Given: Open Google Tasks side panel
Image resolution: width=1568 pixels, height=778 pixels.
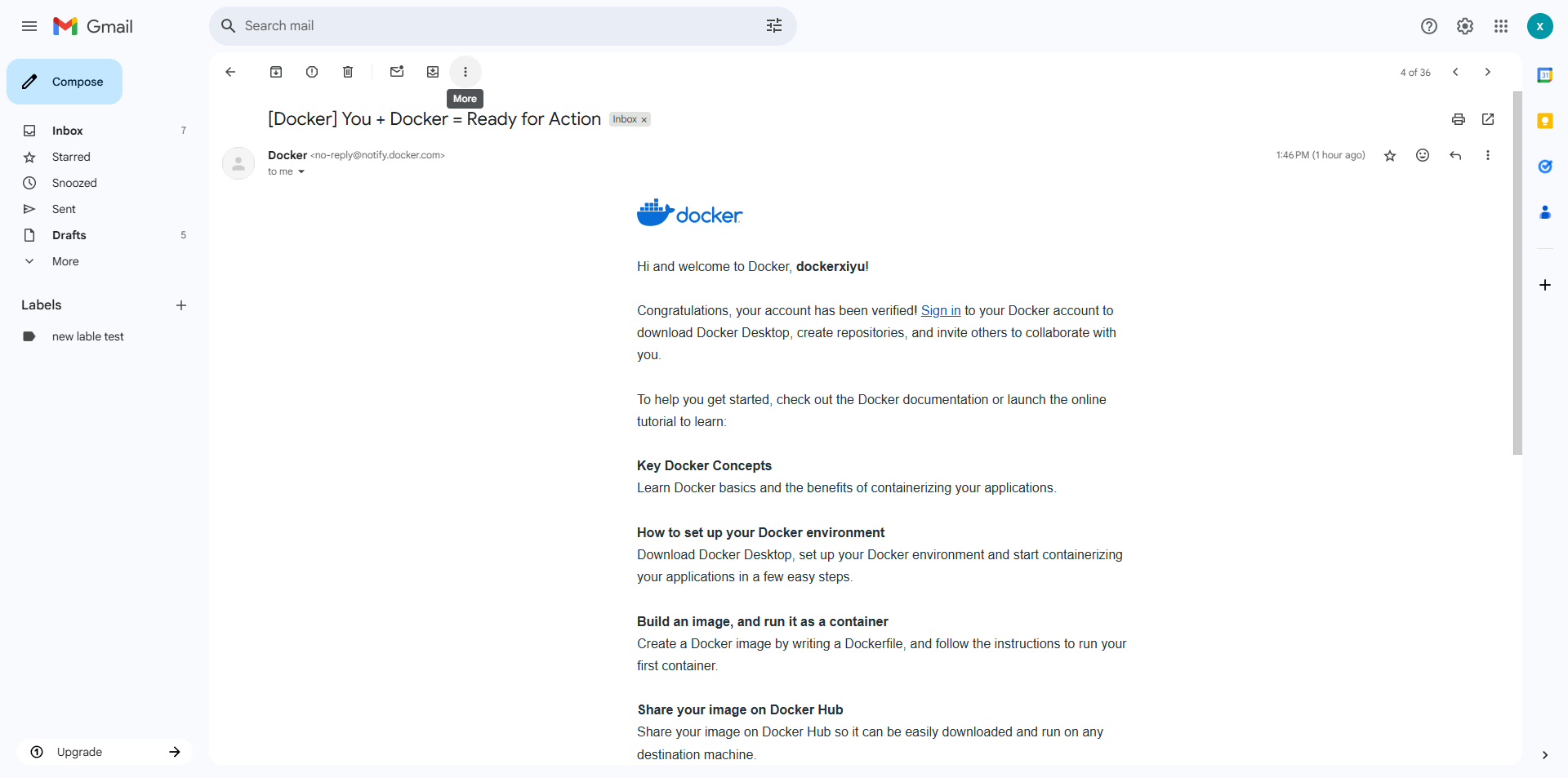Looking at the screenshot, I should tap(1545, 167).
